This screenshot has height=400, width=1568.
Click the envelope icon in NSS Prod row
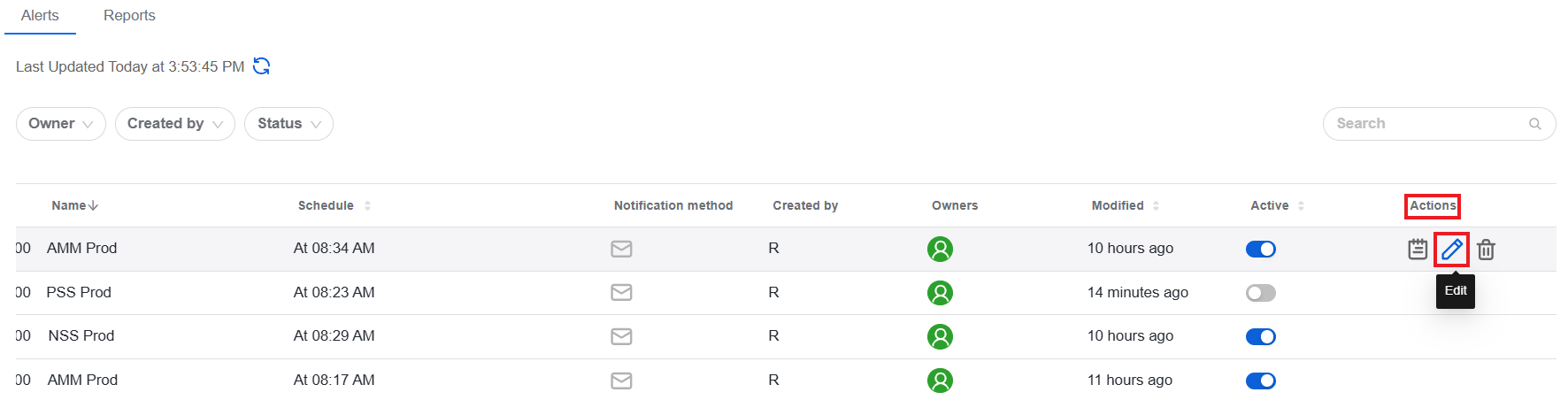pos(621,336)
